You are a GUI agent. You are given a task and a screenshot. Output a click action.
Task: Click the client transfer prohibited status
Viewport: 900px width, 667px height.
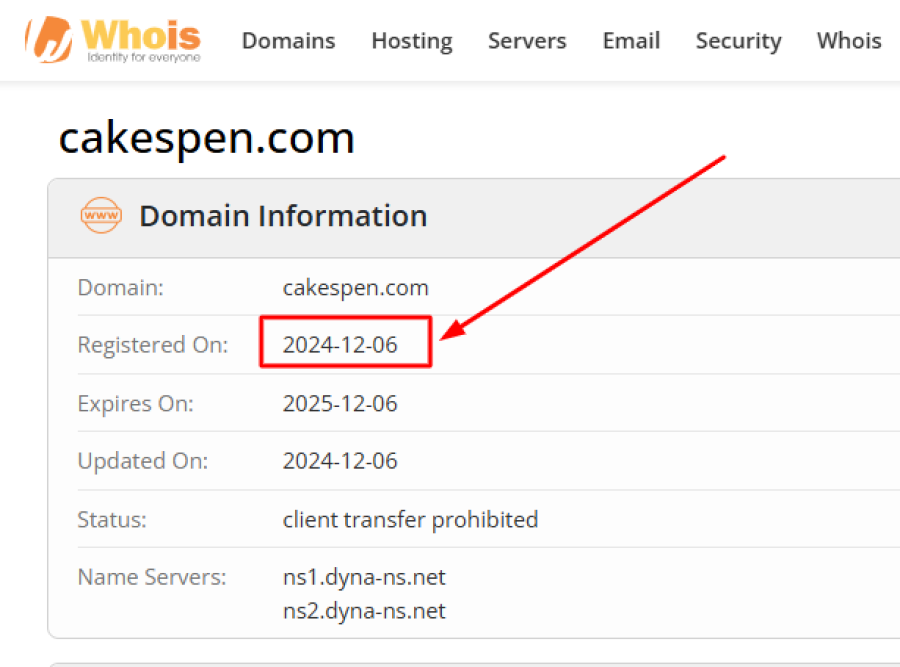click(410, 520)
